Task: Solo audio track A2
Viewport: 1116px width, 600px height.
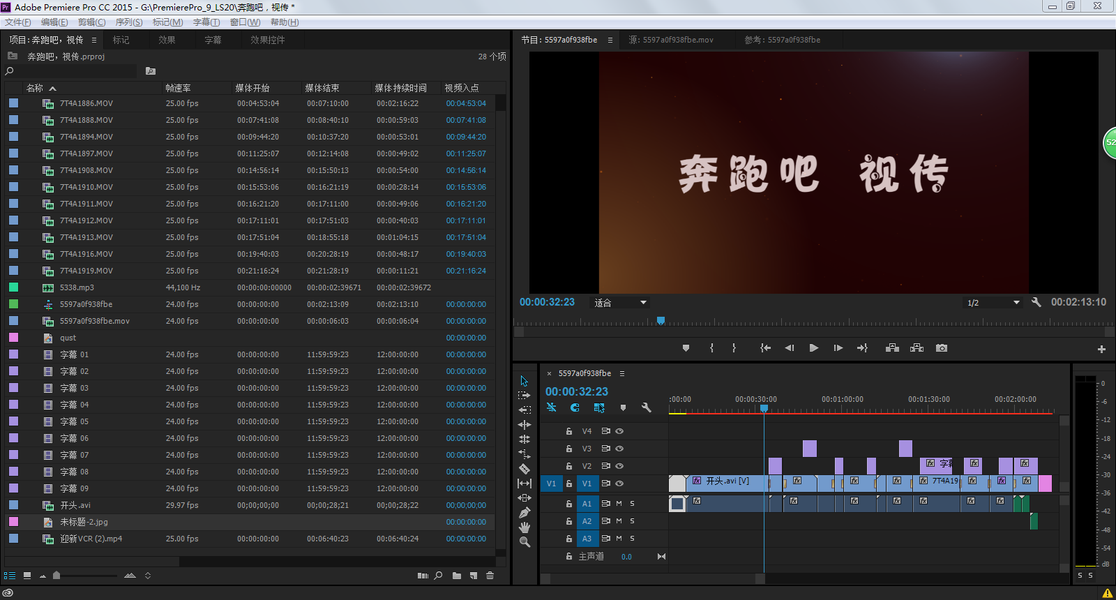Action: pyautogui.click(x=632, y=521)
